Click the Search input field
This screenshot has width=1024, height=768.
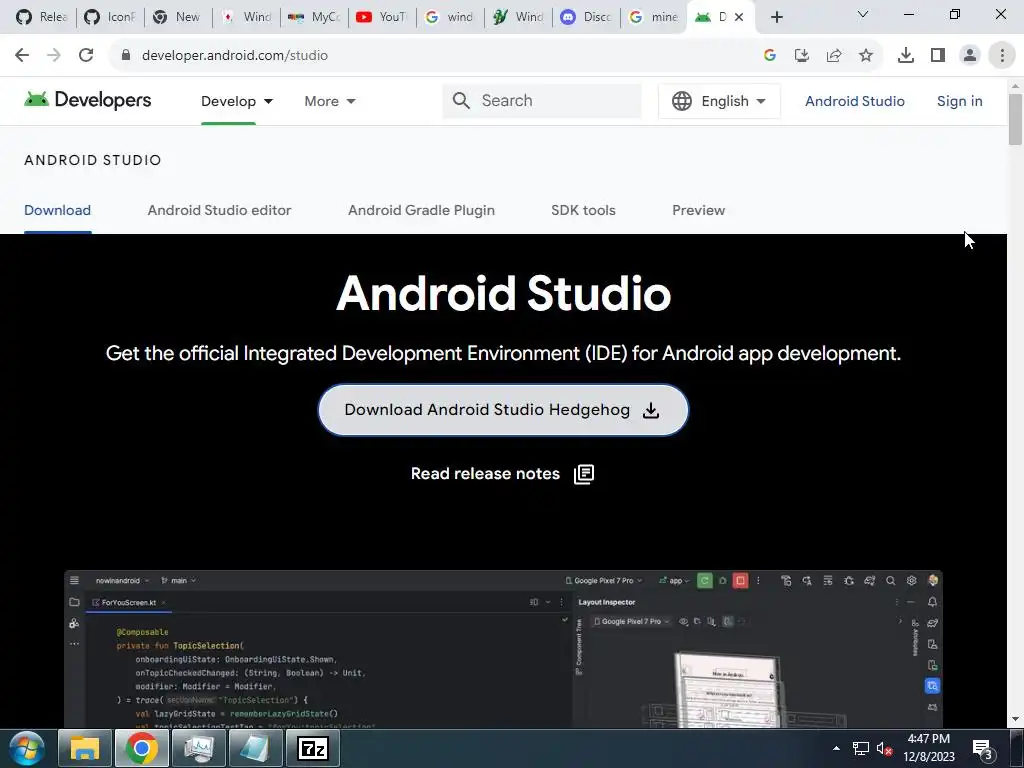(x=542, y=101)
